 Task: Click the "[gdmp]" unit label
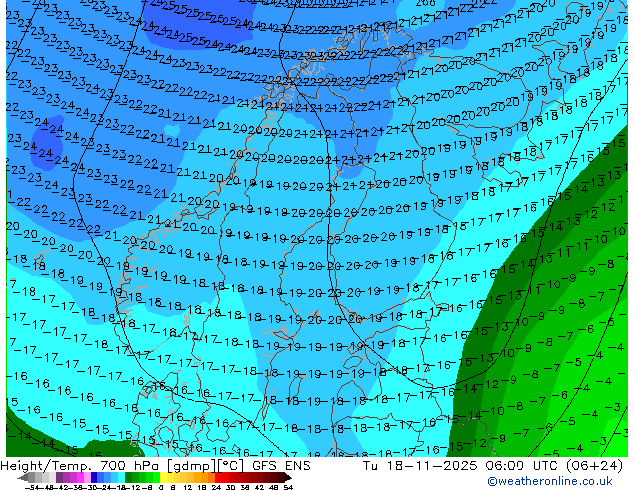tap(192, 466)
